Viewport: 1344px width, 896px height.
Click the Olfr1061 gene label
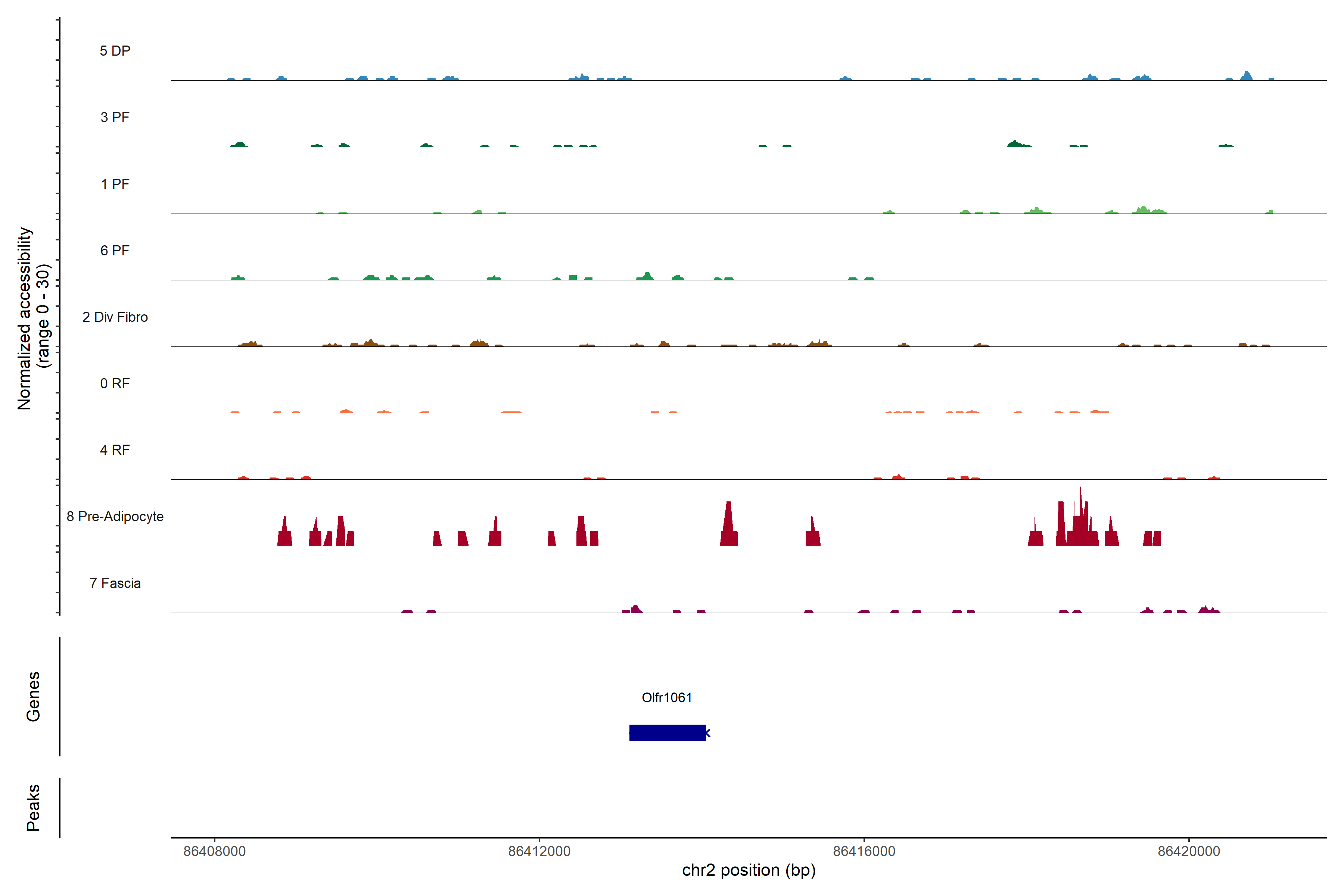tap(666, 697)
